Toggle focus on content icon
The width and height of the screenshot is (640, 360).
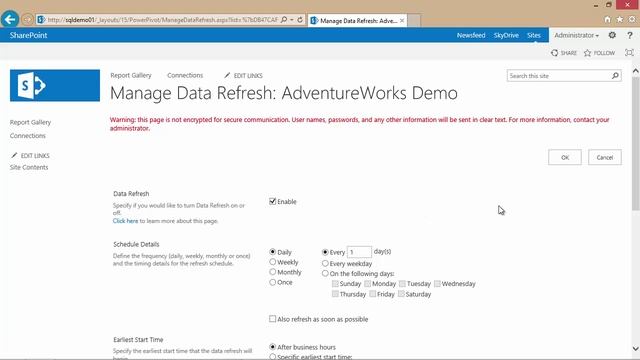pyautogui.click(x=629, y=52)
